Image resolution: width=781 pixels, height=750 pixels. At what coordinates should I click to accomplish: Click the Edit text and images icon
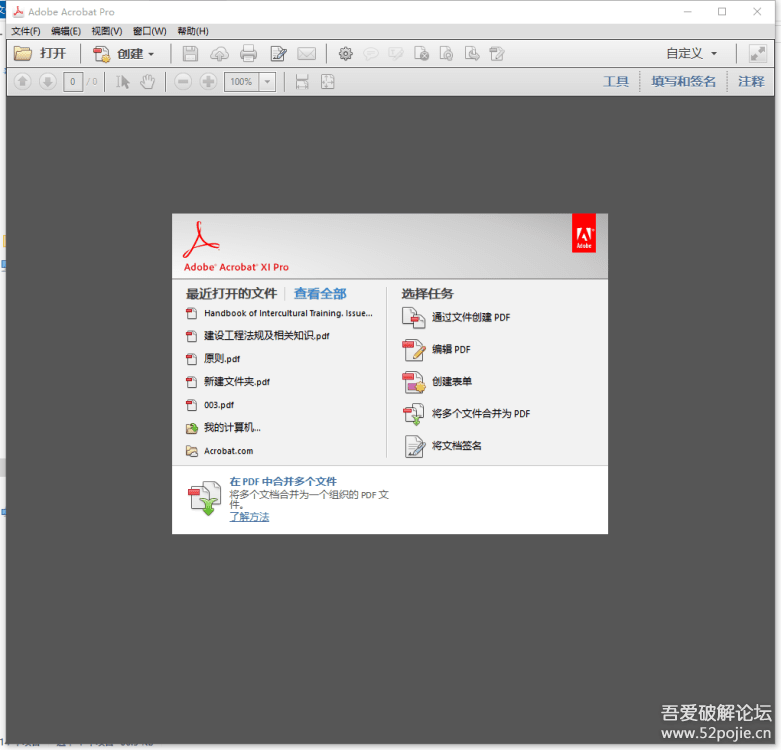coord(278,54)
